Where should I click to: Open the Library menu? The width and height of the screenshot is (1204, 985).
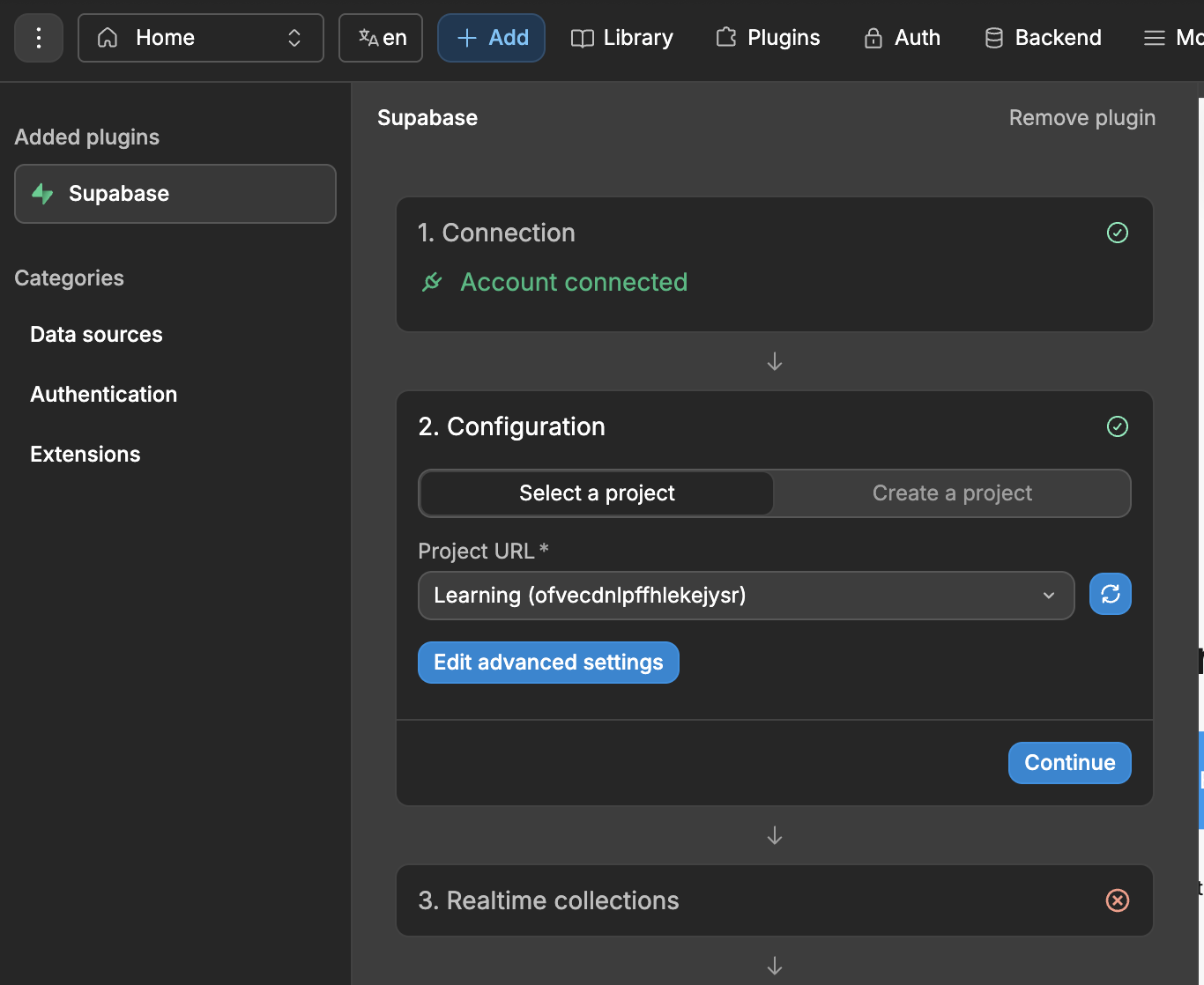click(x=622, y=38)
